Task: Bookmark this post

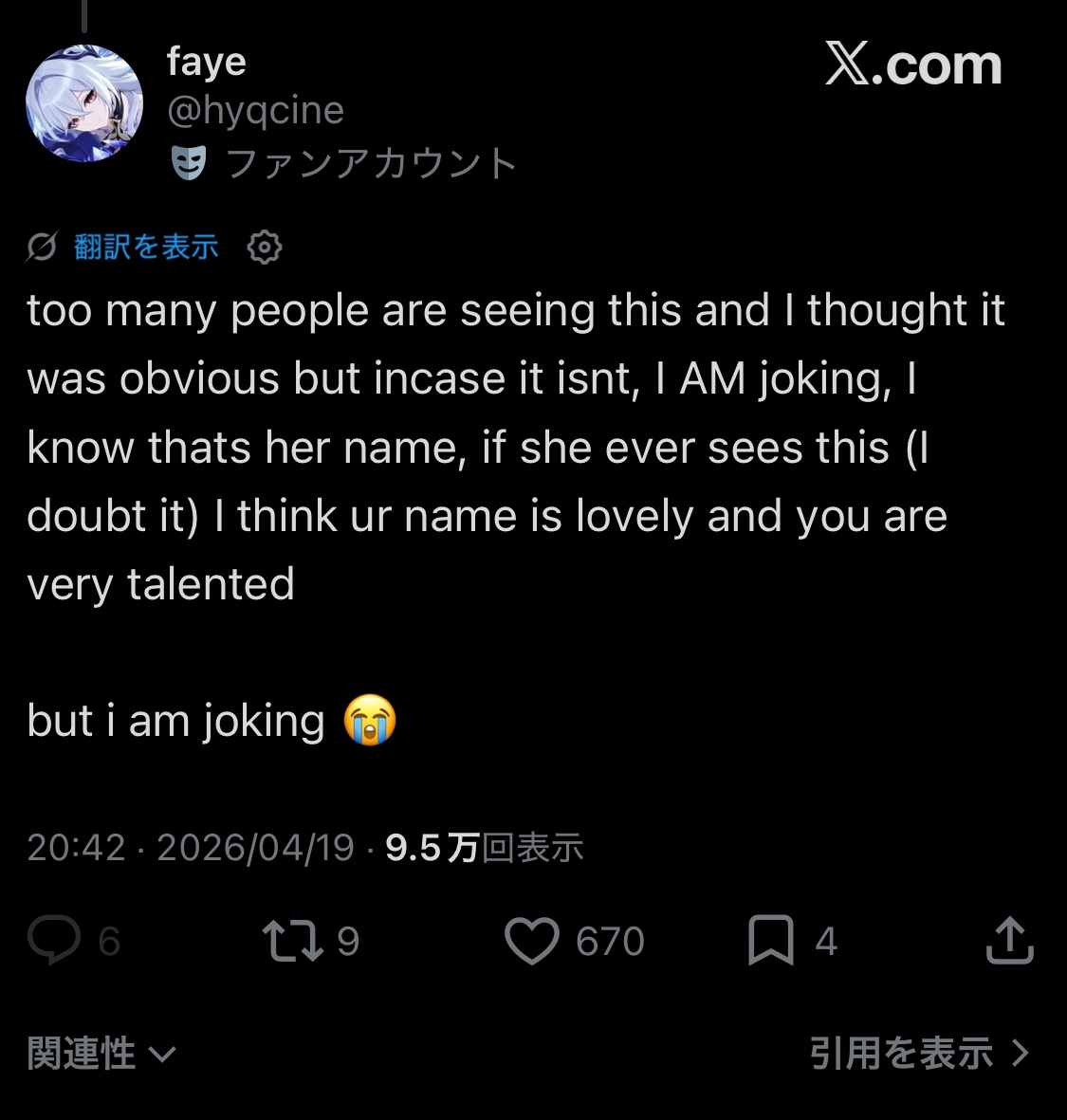Action: coord(770,941)
